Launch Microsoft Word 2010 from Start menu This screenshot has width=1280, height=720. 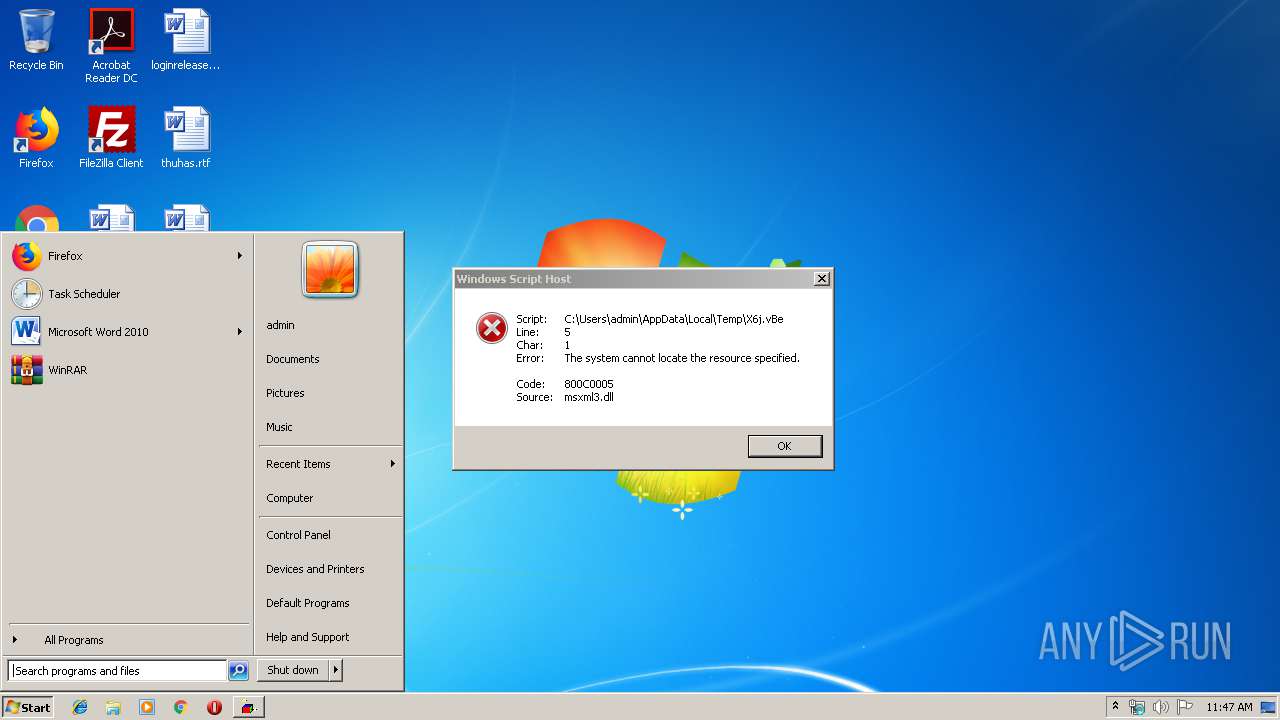(x=126, y=332)
